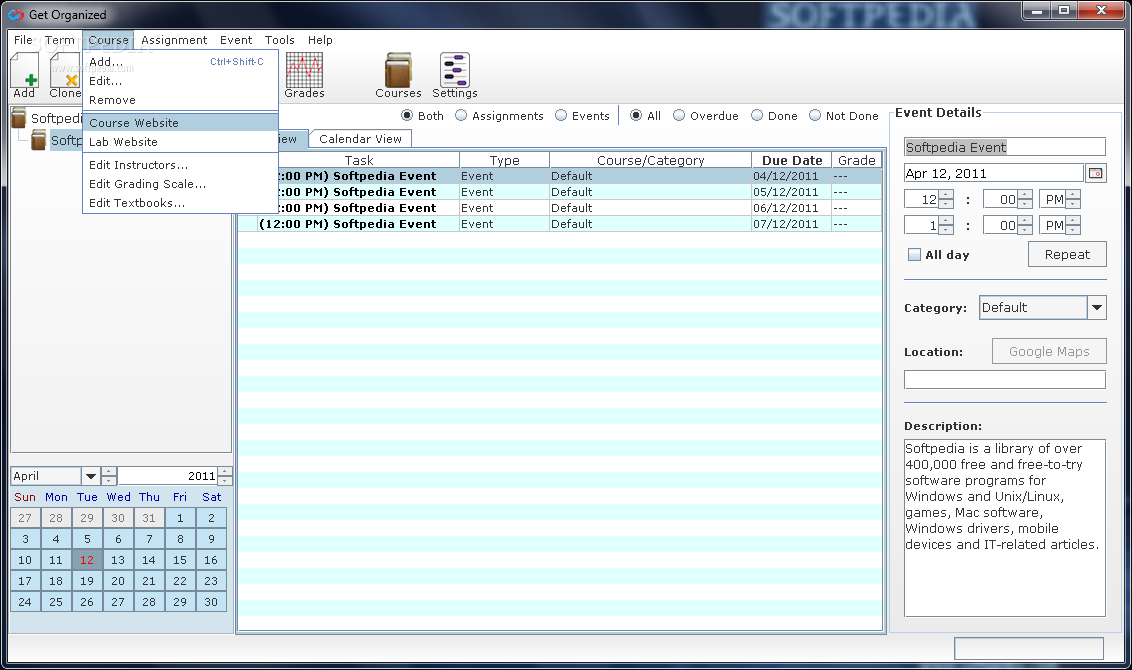Click the Softpedia Event title field

1005,147
